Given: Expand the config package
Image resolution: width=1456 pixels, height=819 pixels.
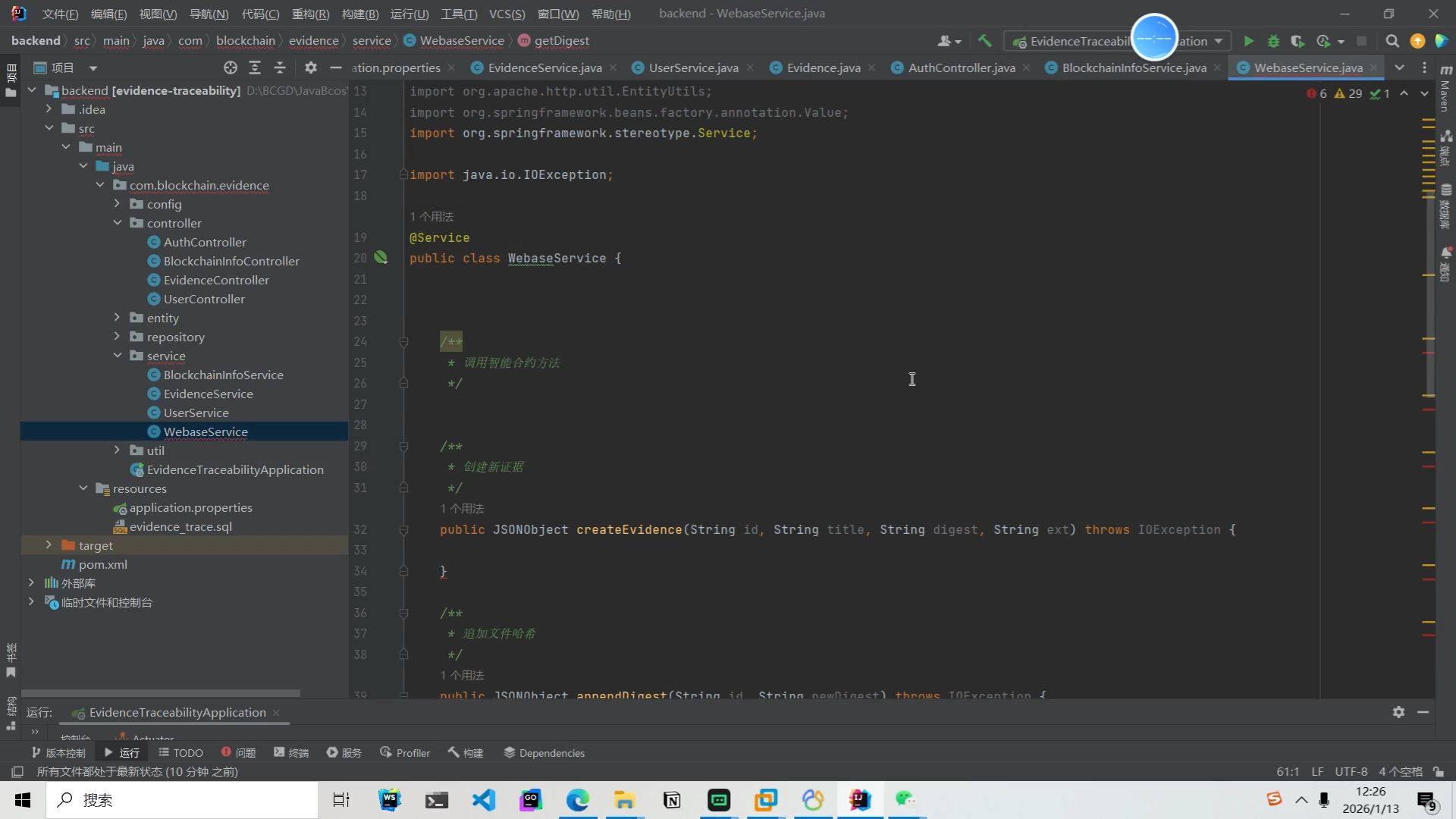Looking at the screenshot, I should (x=117, y=204).
